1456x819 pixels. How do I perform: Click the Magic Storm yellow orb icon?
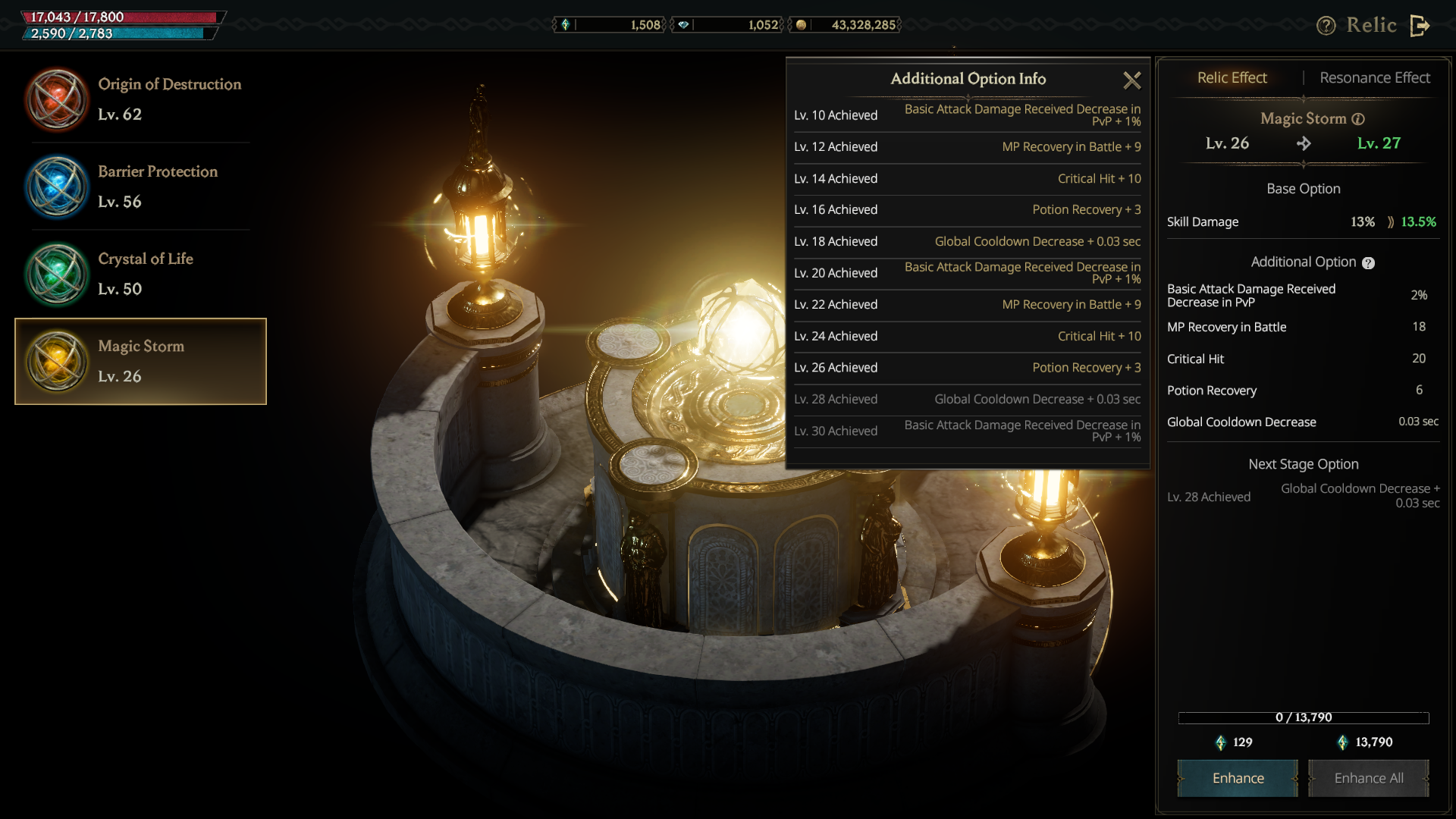click(57, 361)
